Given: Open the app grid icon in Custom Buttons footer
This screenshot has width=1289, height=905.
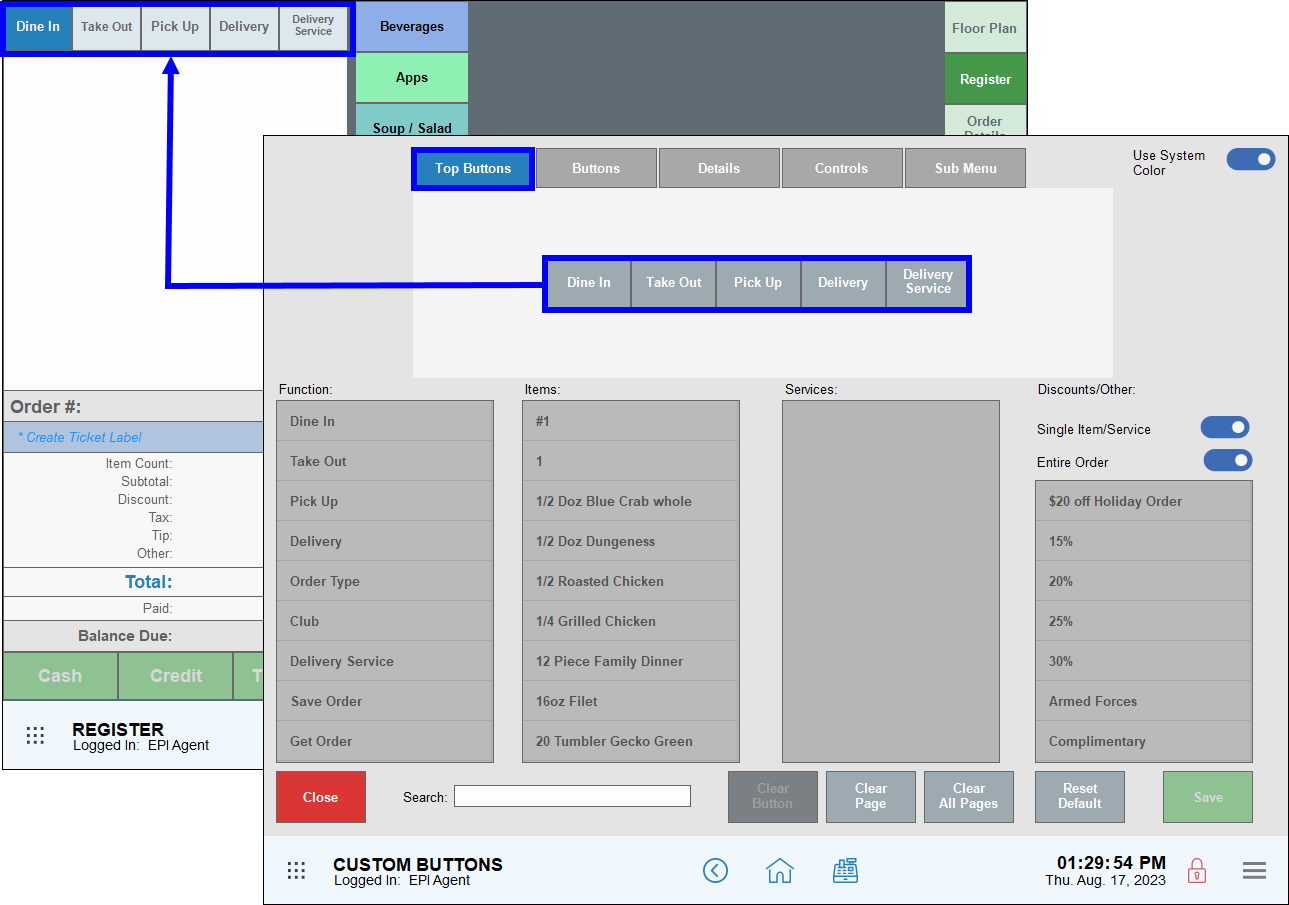Looking at the screenshot, I should [x=296, y=871].
